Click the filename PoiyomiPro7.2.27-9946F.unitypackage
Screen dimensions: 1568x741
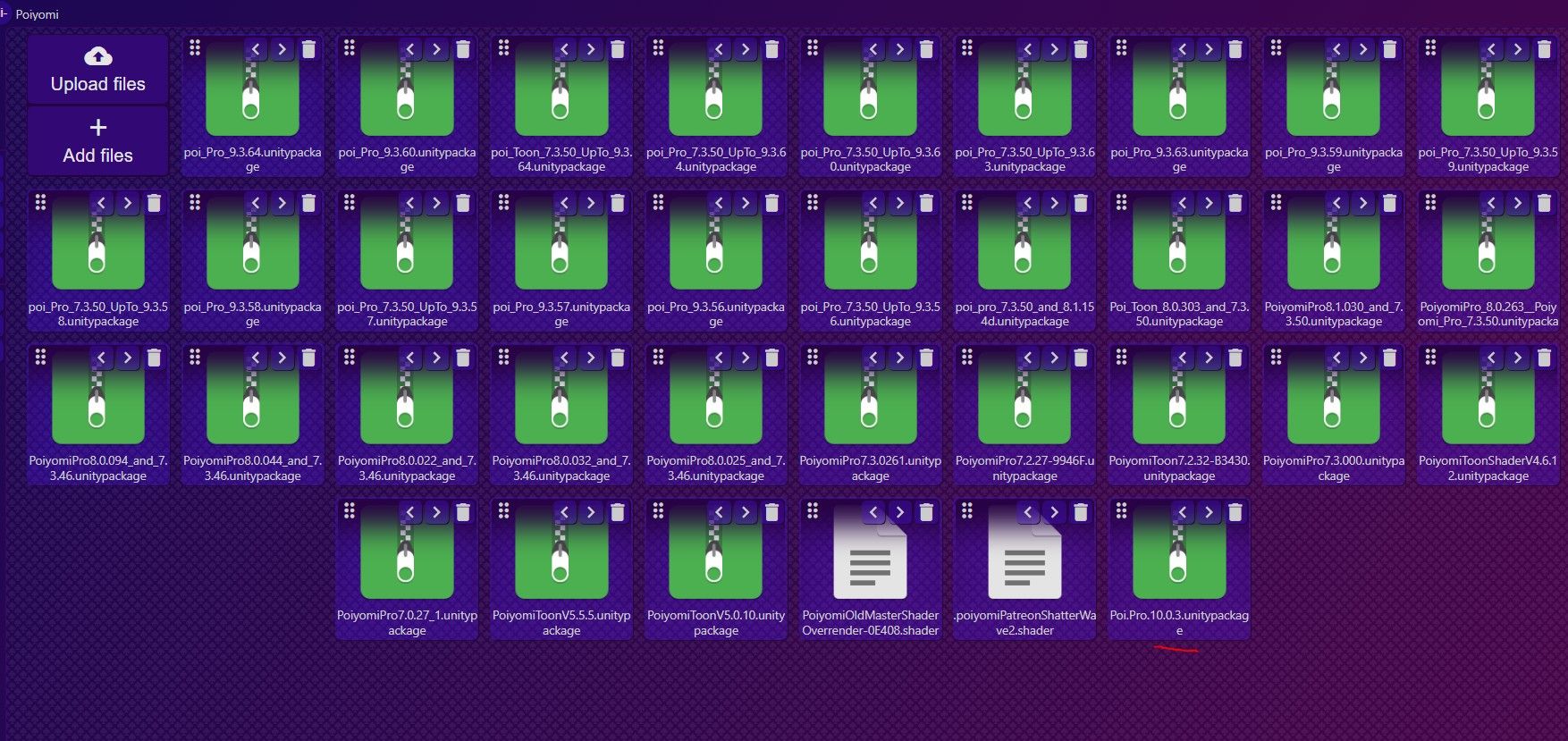1024,468
